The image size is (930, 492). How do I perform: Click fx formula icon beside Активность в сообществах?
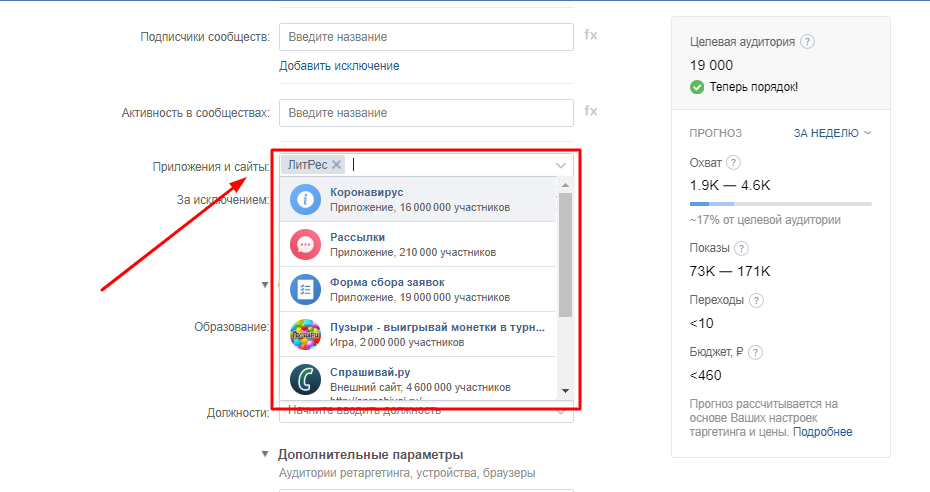(591, 111)
